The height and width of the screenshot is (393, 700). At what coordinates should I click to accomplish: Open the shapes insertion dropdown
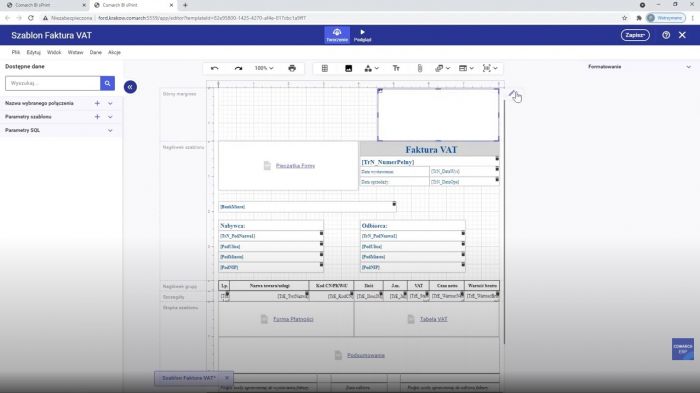pos(371,68)
